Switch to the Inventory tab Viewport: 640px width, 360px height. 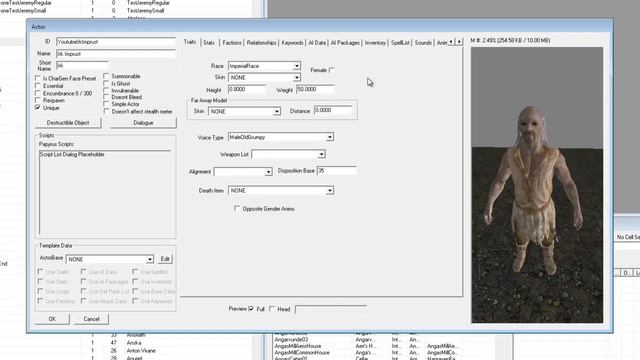(375, 42)
